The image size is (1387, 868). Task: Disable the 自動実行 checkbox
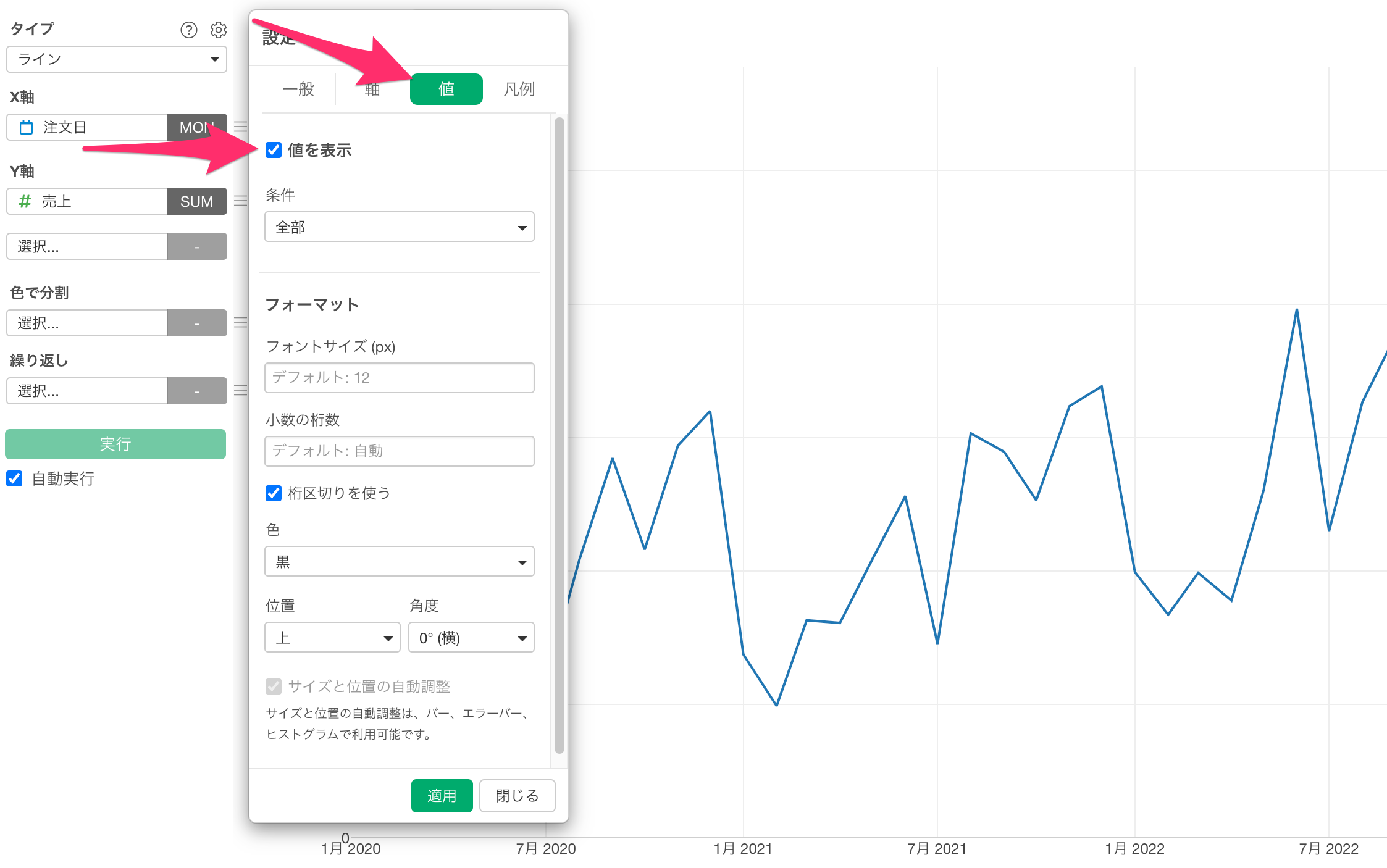tap(15, 478)
